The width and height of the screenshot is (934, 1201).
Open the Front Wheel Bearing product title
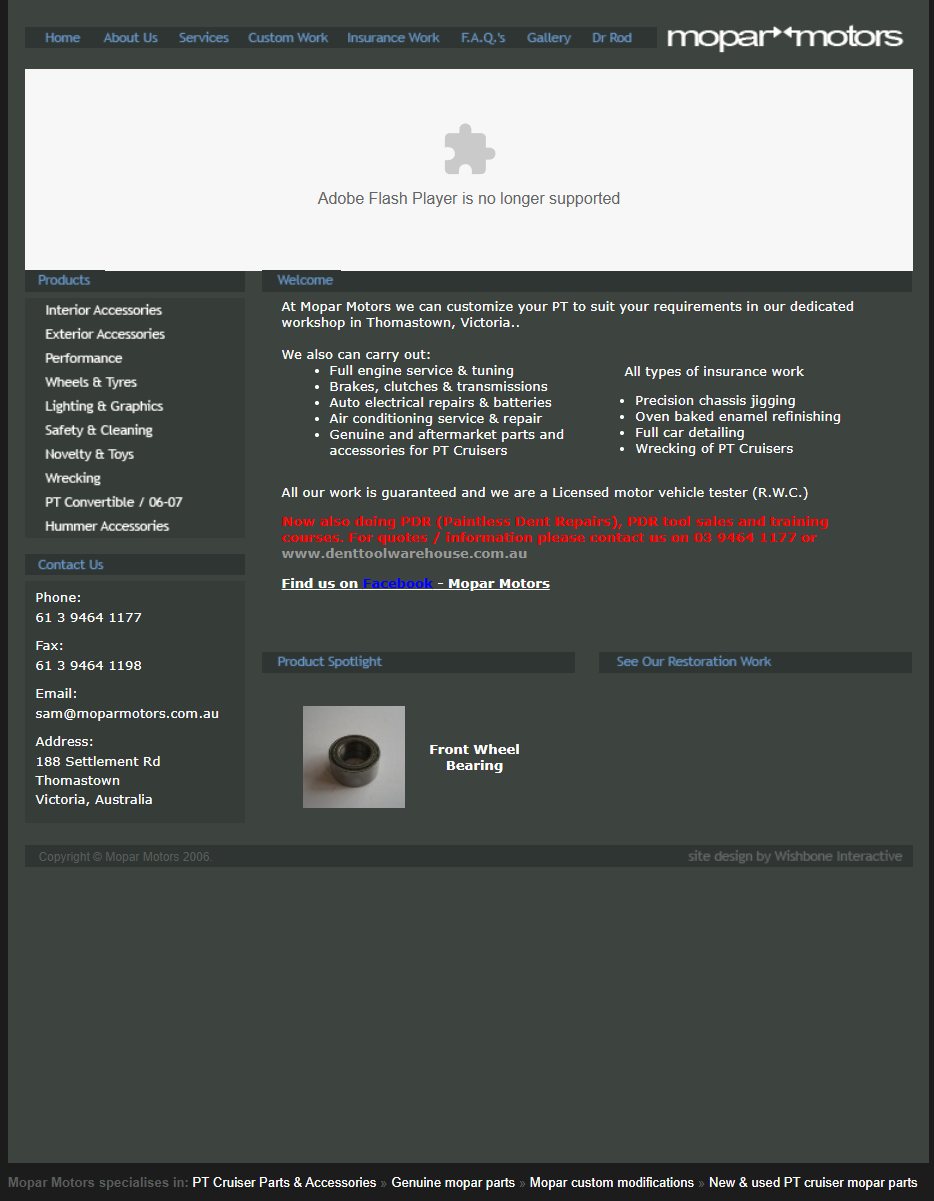pos(474,757)
